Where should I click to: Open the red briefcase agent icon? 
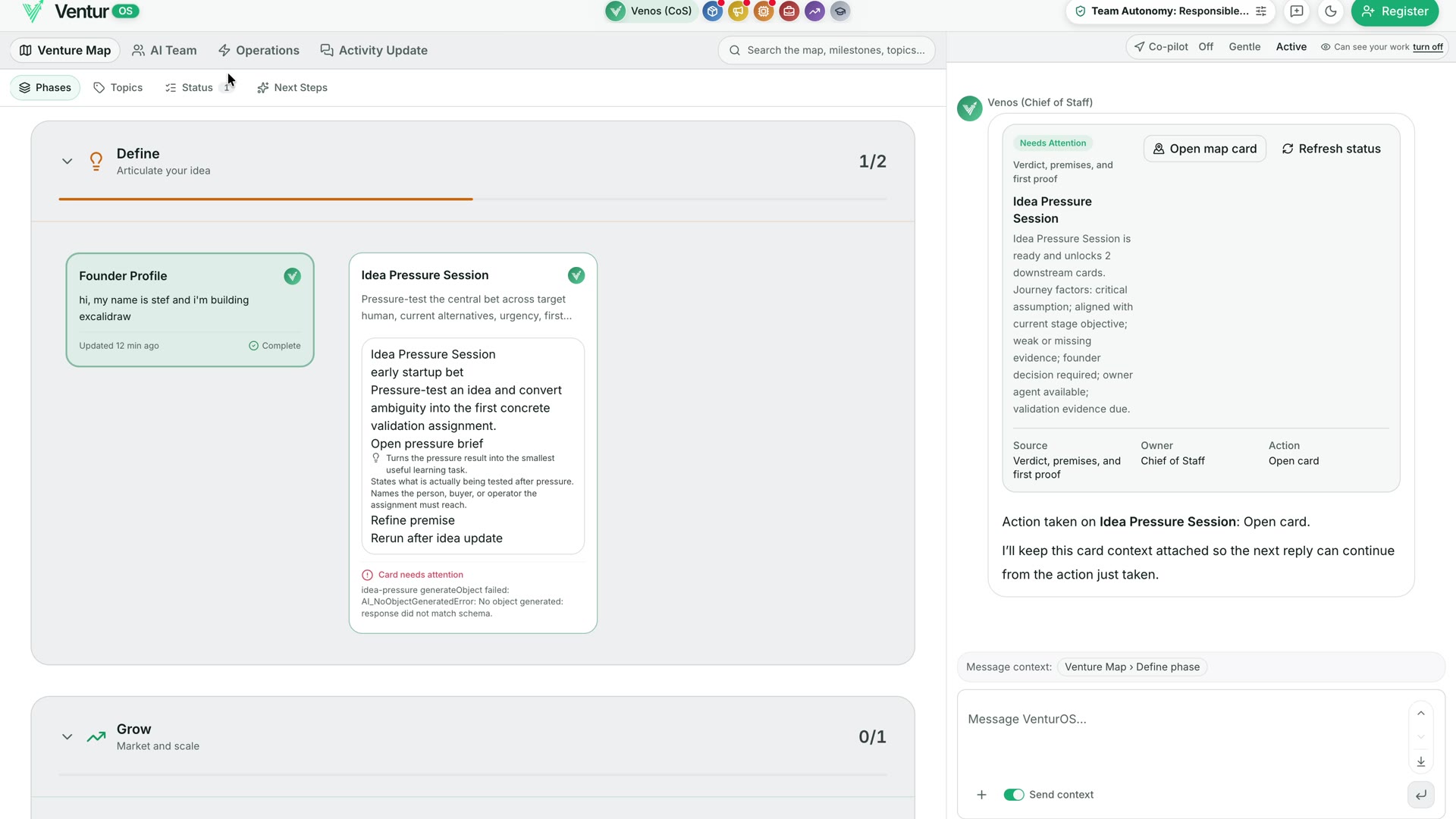click(x=789, y=11)
